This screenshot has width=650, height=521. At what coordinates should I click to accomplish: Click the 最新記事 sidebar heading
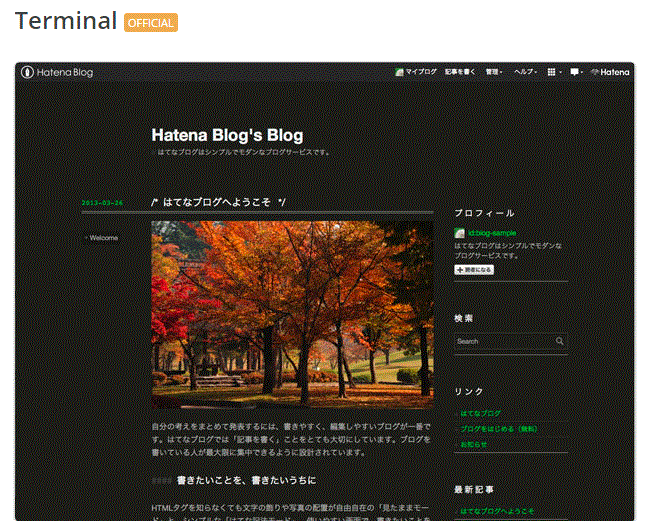pyautogui.click(x=474, y=489)
